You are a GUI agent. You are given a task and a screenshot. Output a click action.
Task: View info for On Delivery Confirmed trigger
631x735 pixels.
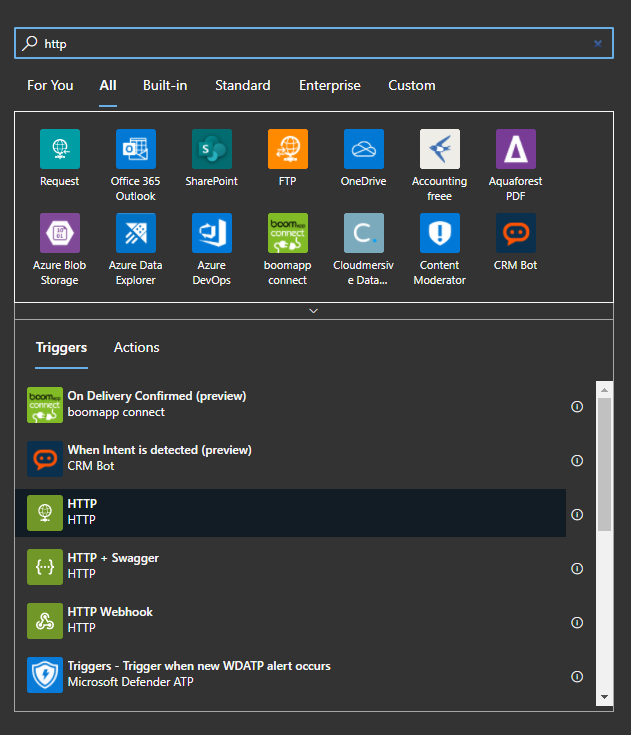pyautogui.click(x=577, y=406)
